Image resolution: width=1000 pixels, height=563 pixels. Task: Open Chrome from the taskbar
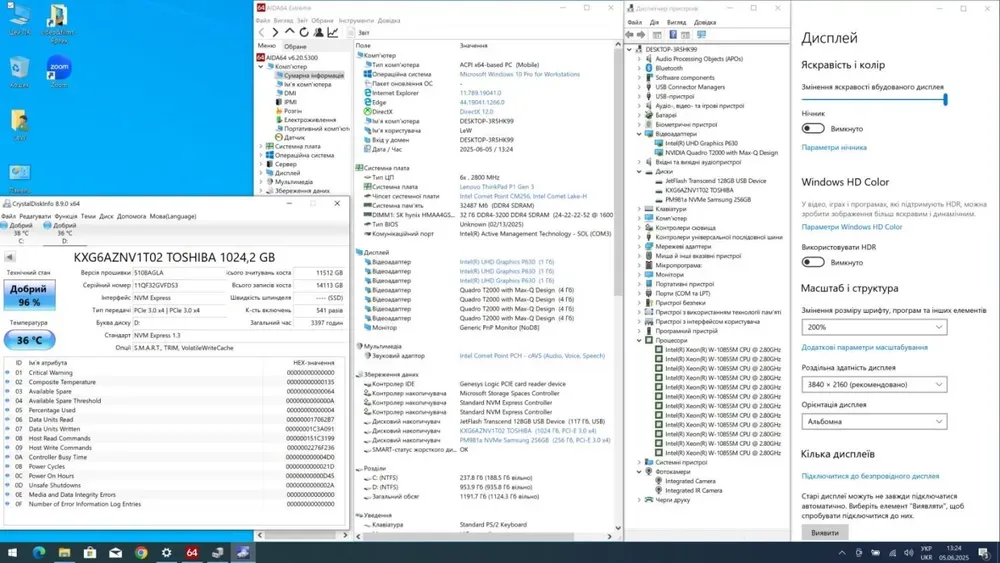coord(141,552)
